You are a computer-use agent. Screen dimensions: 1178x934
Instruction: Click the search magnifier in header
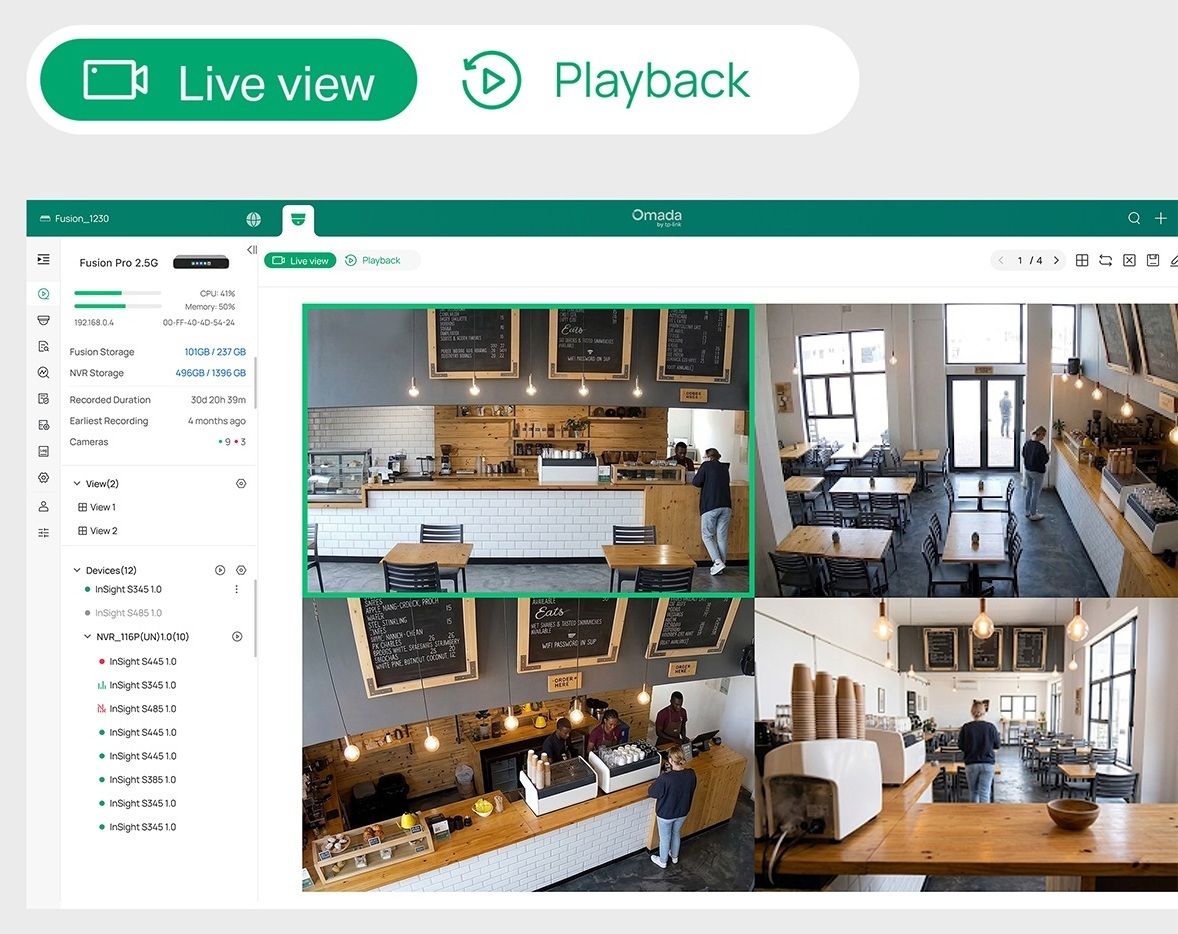[1134, 218]
